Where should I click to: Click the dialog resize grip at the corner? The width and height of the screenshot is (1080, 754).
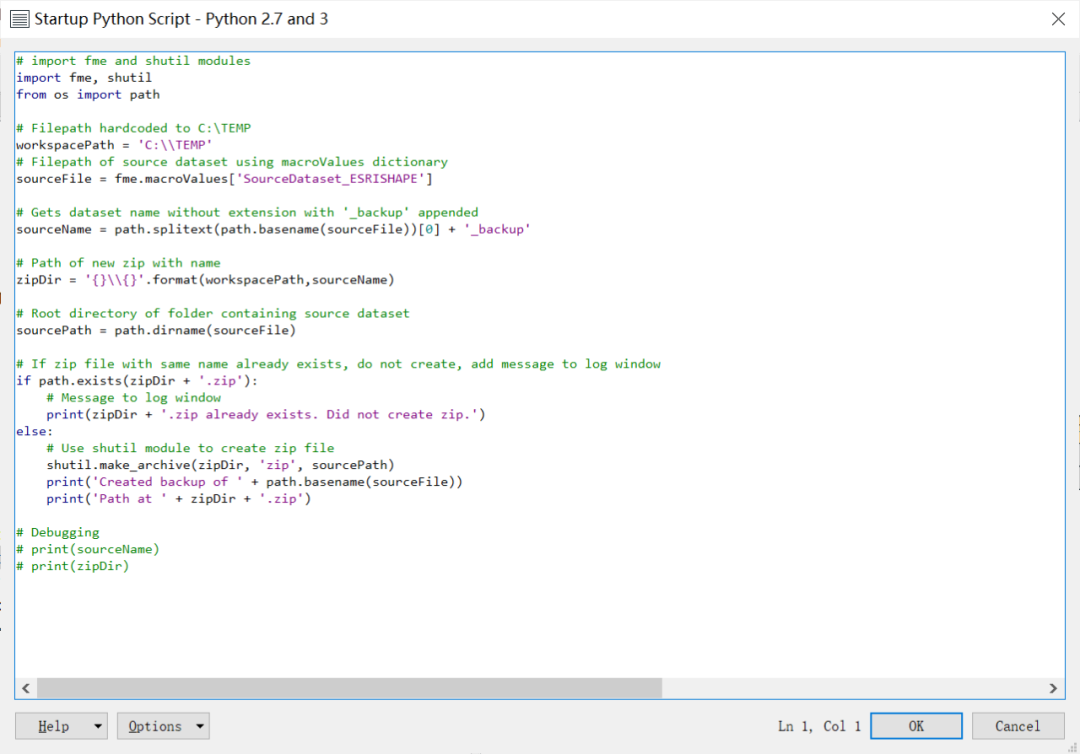click(1072, 747)
